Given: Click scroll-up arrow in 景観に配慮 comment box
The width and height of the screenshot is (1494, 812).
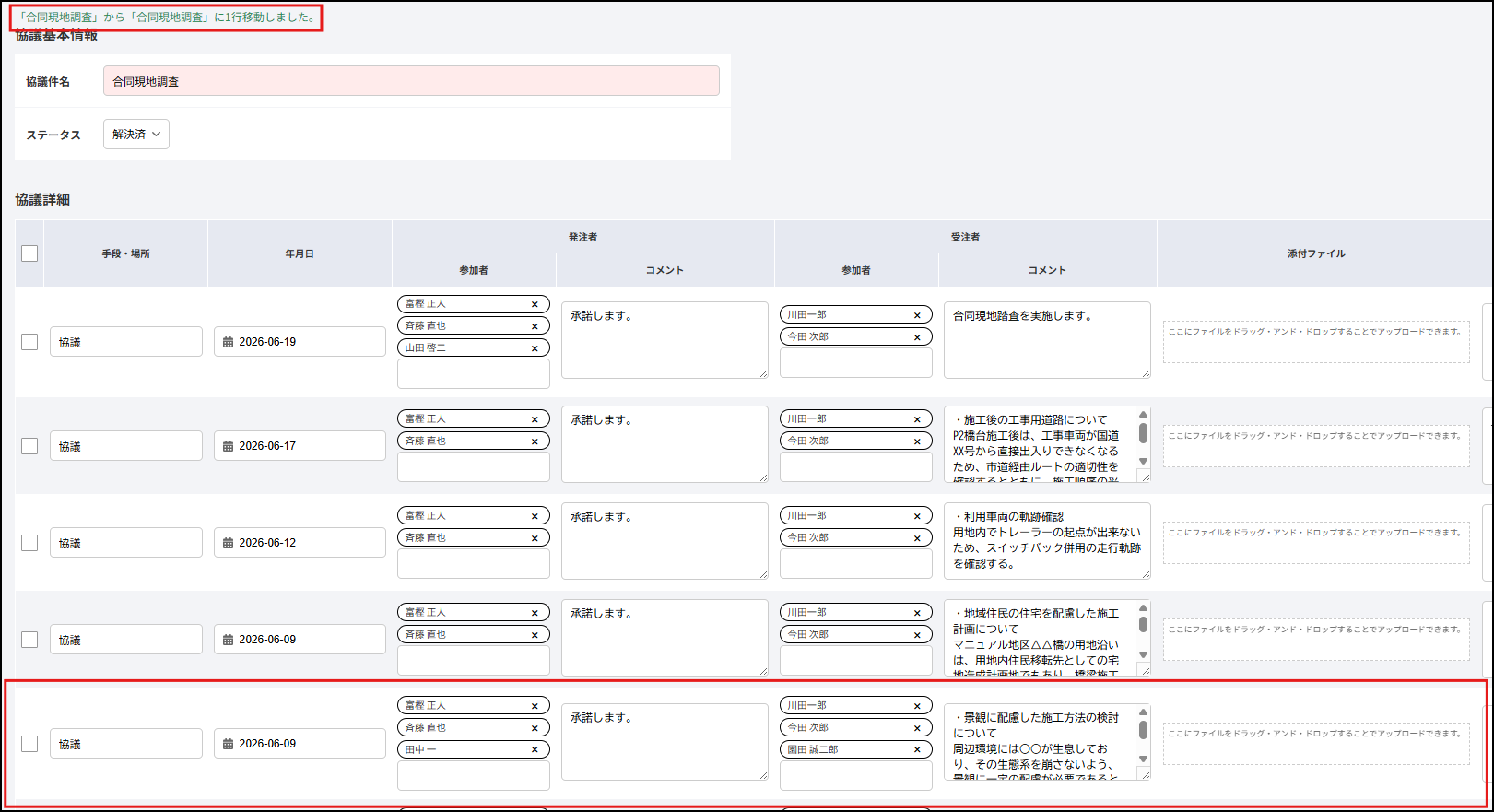Looking at the screenshot, I should click(x=1143, y=712).
